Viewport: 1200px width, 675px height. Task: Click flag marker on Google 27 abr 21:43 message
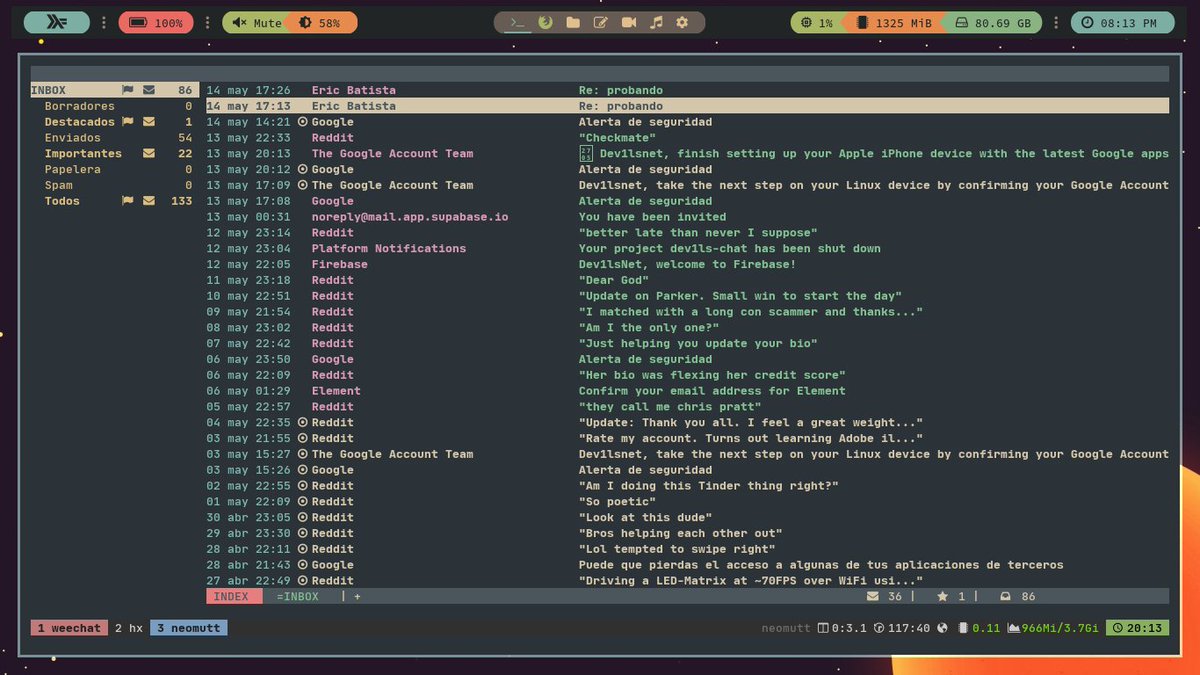tap(303, 565)
